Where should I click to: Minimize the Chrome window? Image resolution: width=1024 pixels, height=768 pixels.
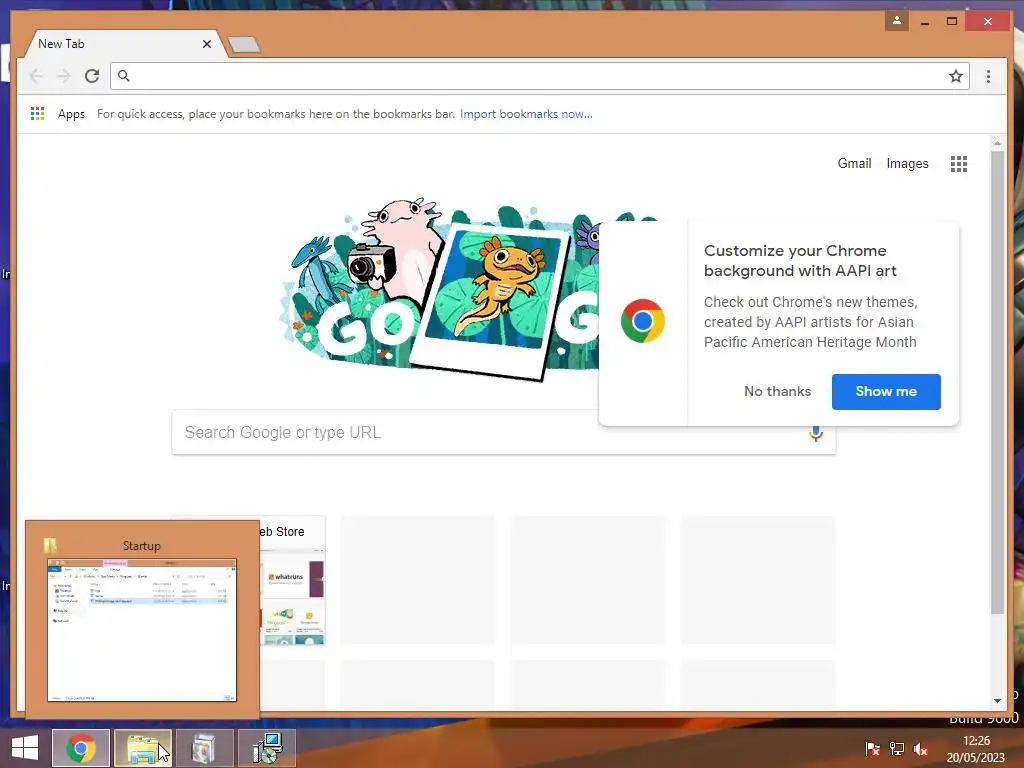click(x=925, y=22)
